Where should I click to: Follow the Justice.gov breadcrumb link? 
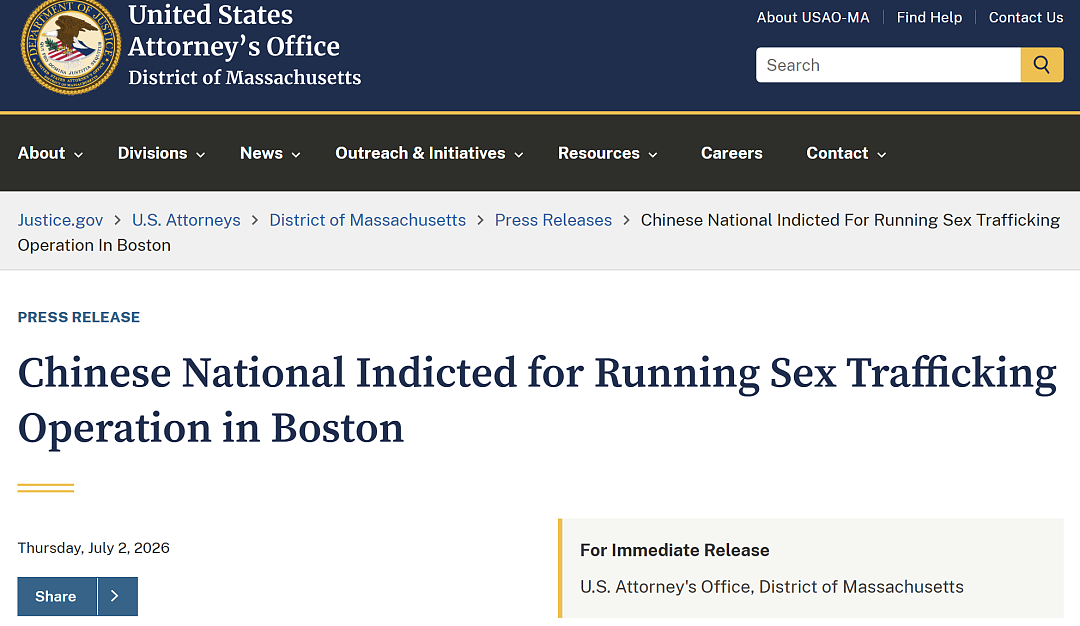[61, 220]
